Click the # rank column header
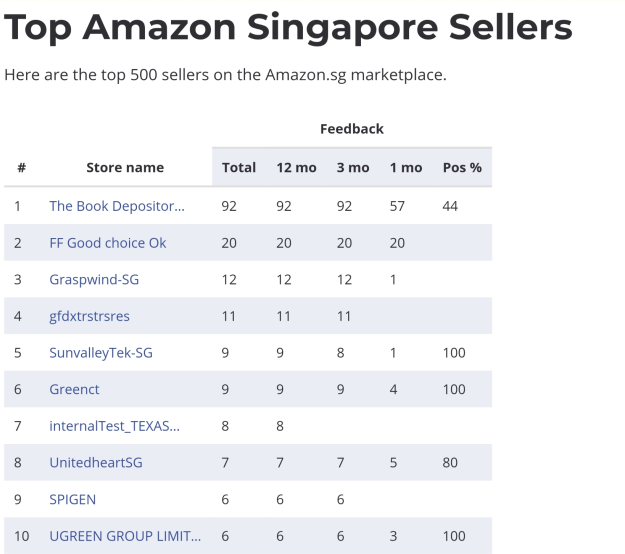Screen dimensions: 625x554 tap(21, 167)
